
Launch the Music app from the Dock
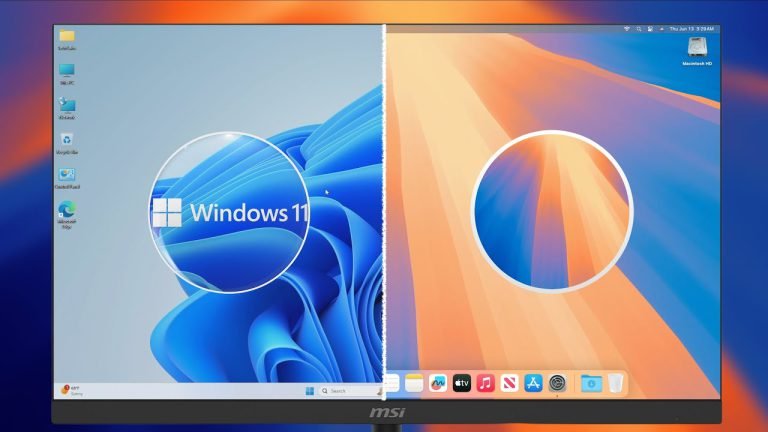pos(485,383)
